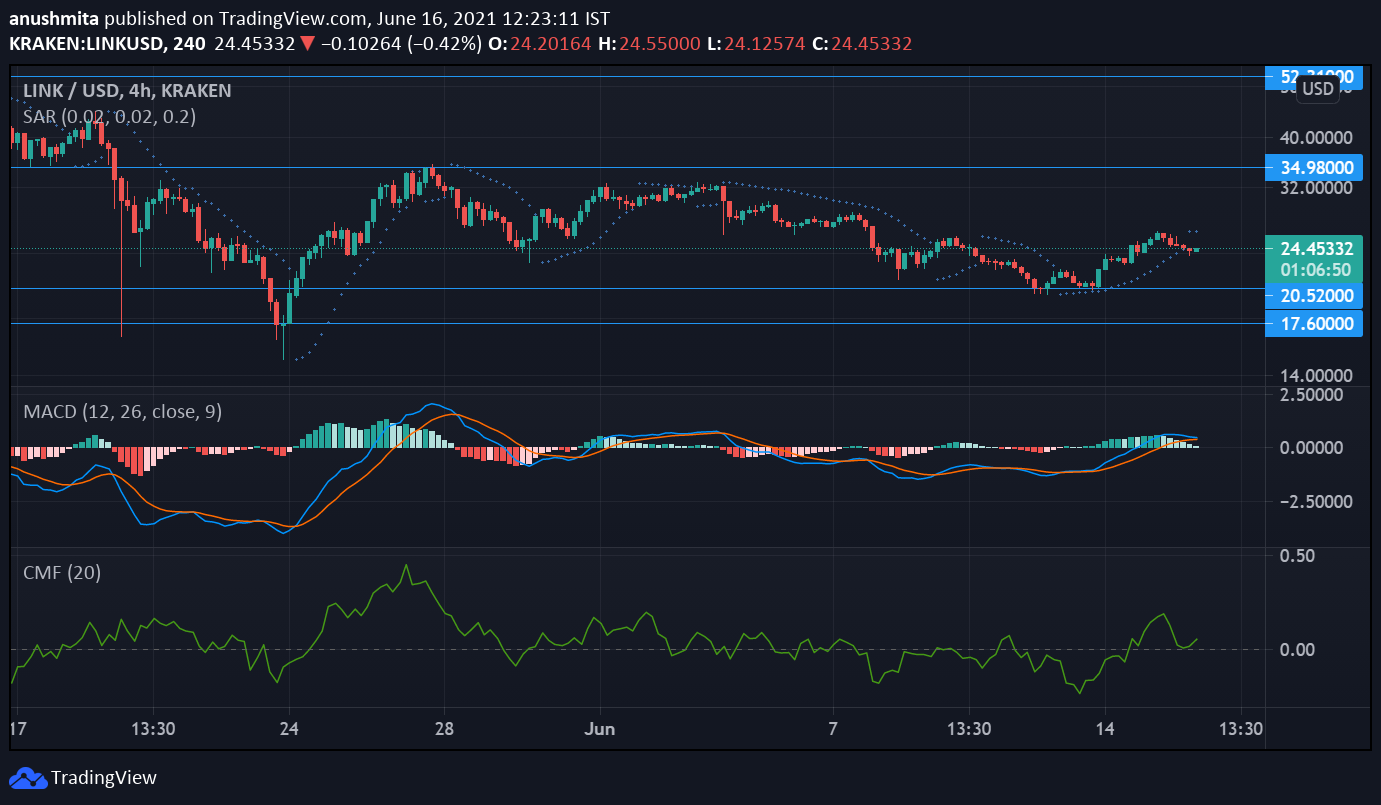The image size is (1381, 805).
Task: Click the USD currency button
Action: (1317, 89)
